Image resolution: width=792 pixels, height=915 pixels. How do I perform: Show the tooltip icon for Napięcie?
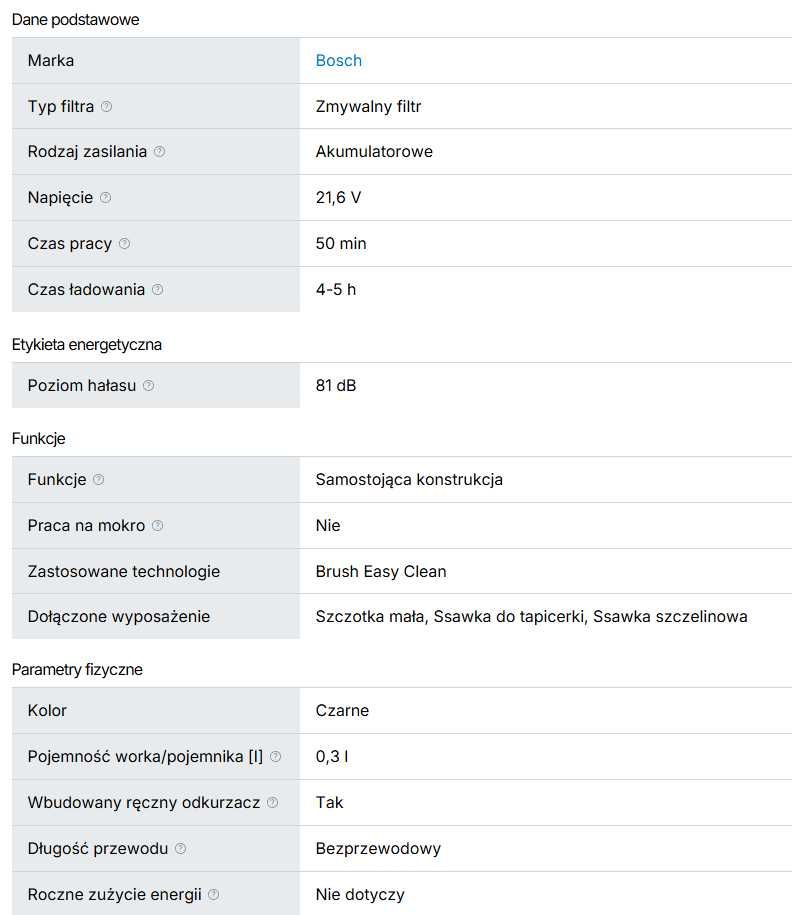click(x=105, y=197)
